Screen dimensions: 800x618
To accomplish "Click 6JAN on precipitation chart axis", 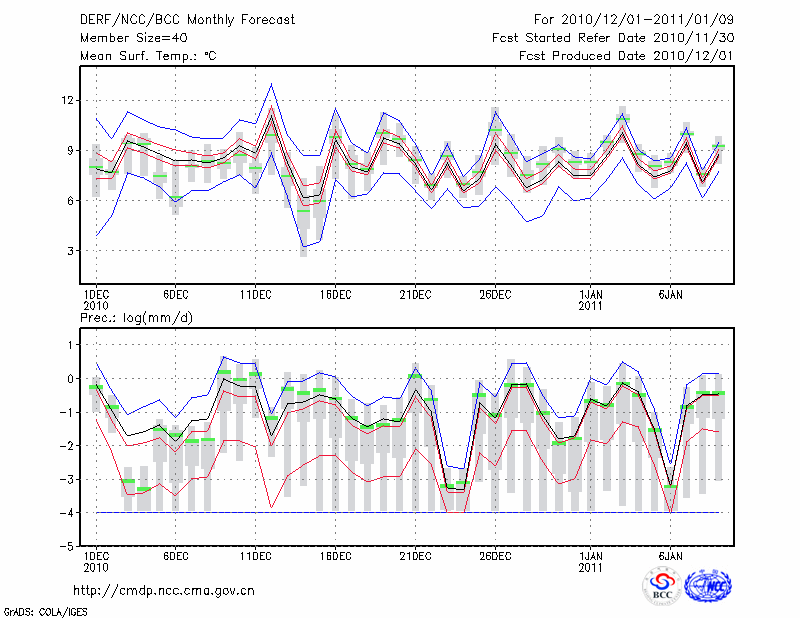I will click(671, 556).
